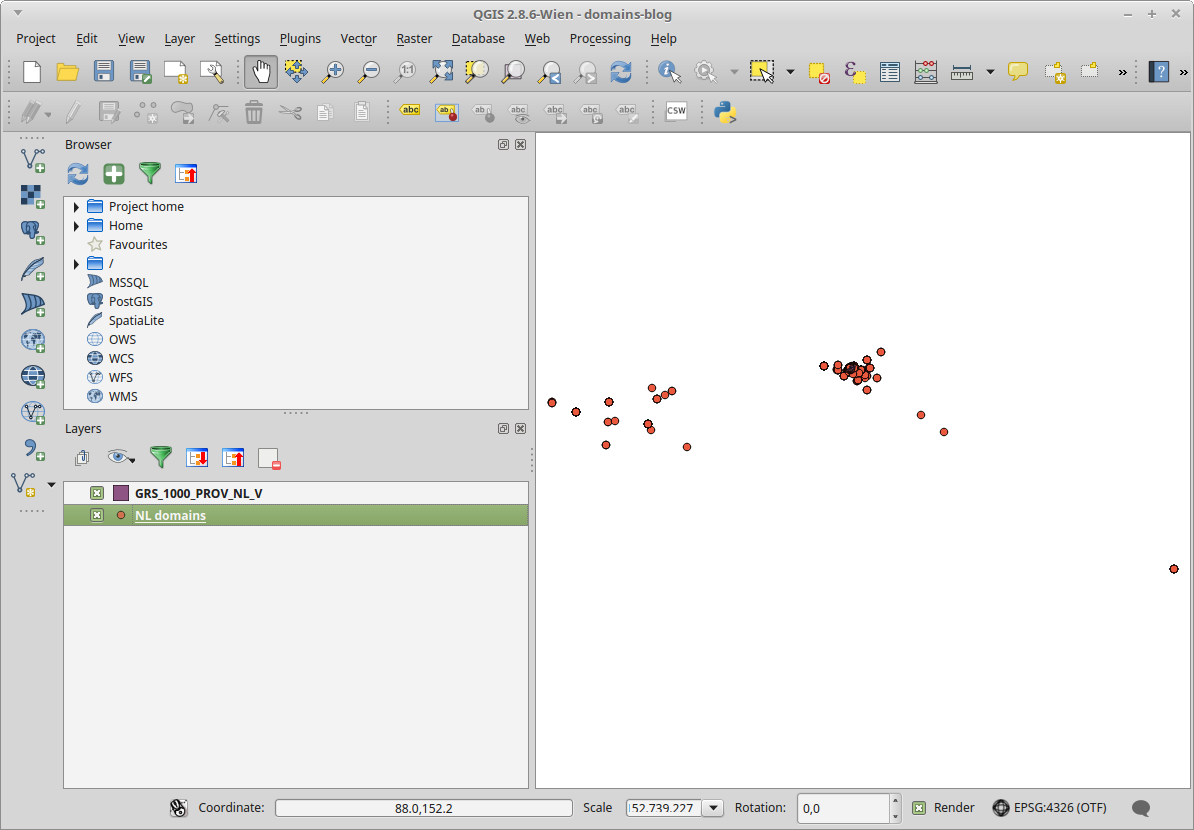The height and width of the screenshot is (830, 1194).
Task: Open the Python console
Action: [725, 112]
